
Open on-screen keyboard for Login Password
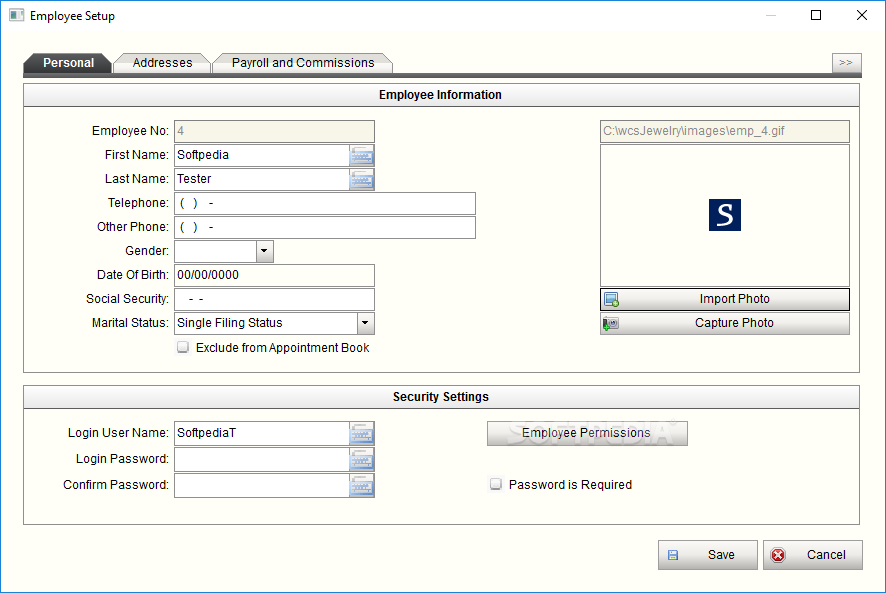[361, 459]
